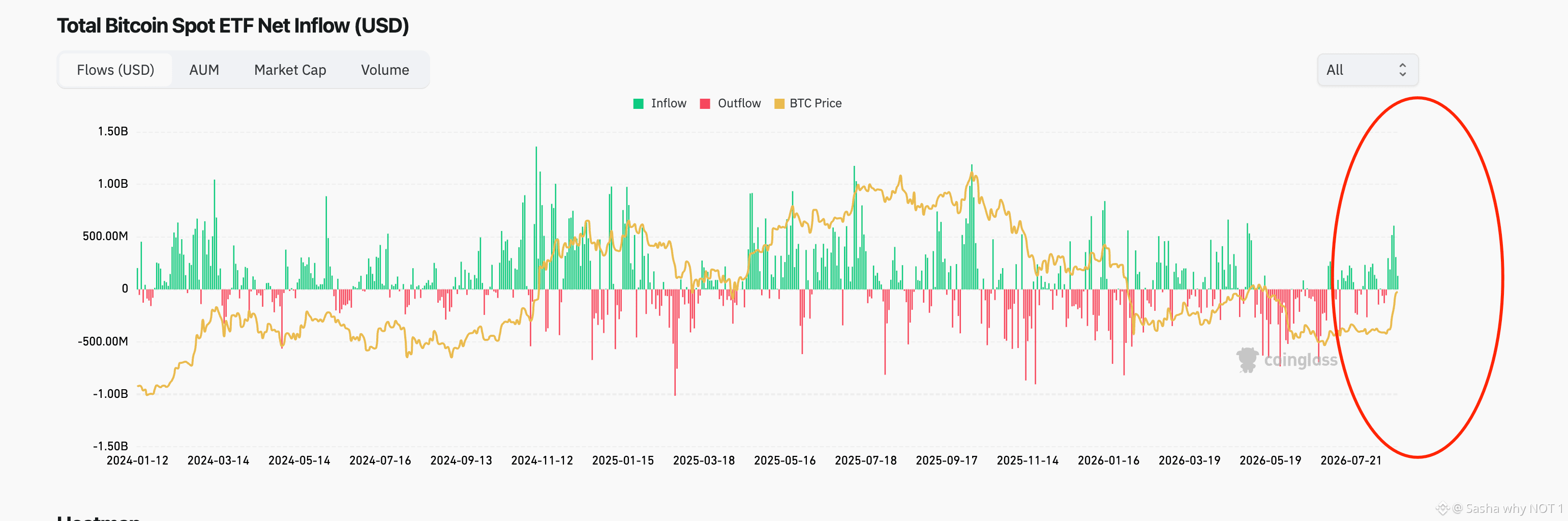The width and height of the screenshot is (1568, 521).
Task: Open the All time range dropdown
Action: pyautogui.click(x=1367, y=70)
